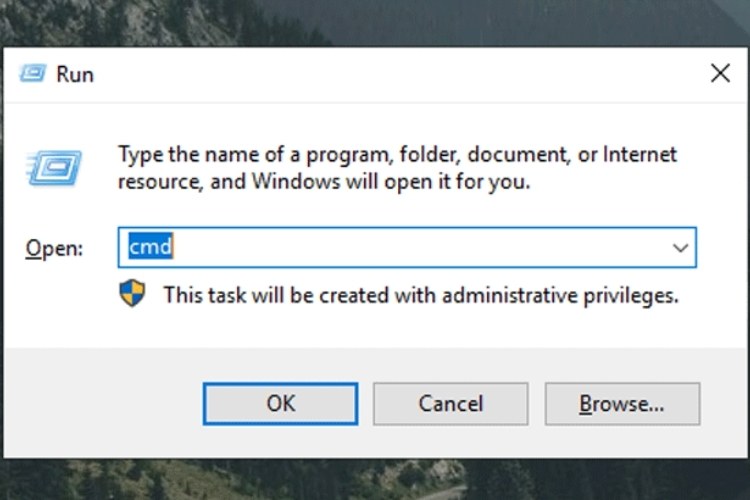The image size is (750, 500).
Task: Click the desktop wallpaper above the dialog
Action: coord(400,22)
